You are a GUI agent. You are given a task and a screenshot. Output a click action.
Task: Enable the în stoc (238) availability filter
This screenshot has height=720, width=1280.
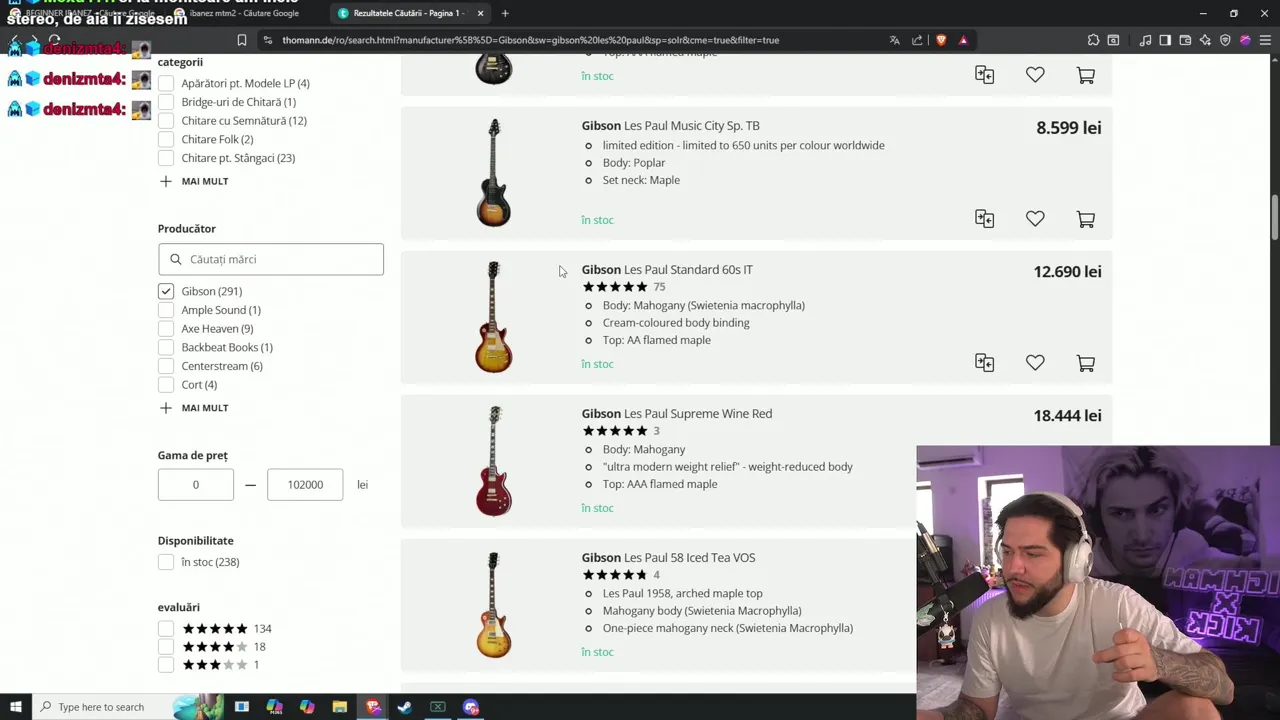166,562
